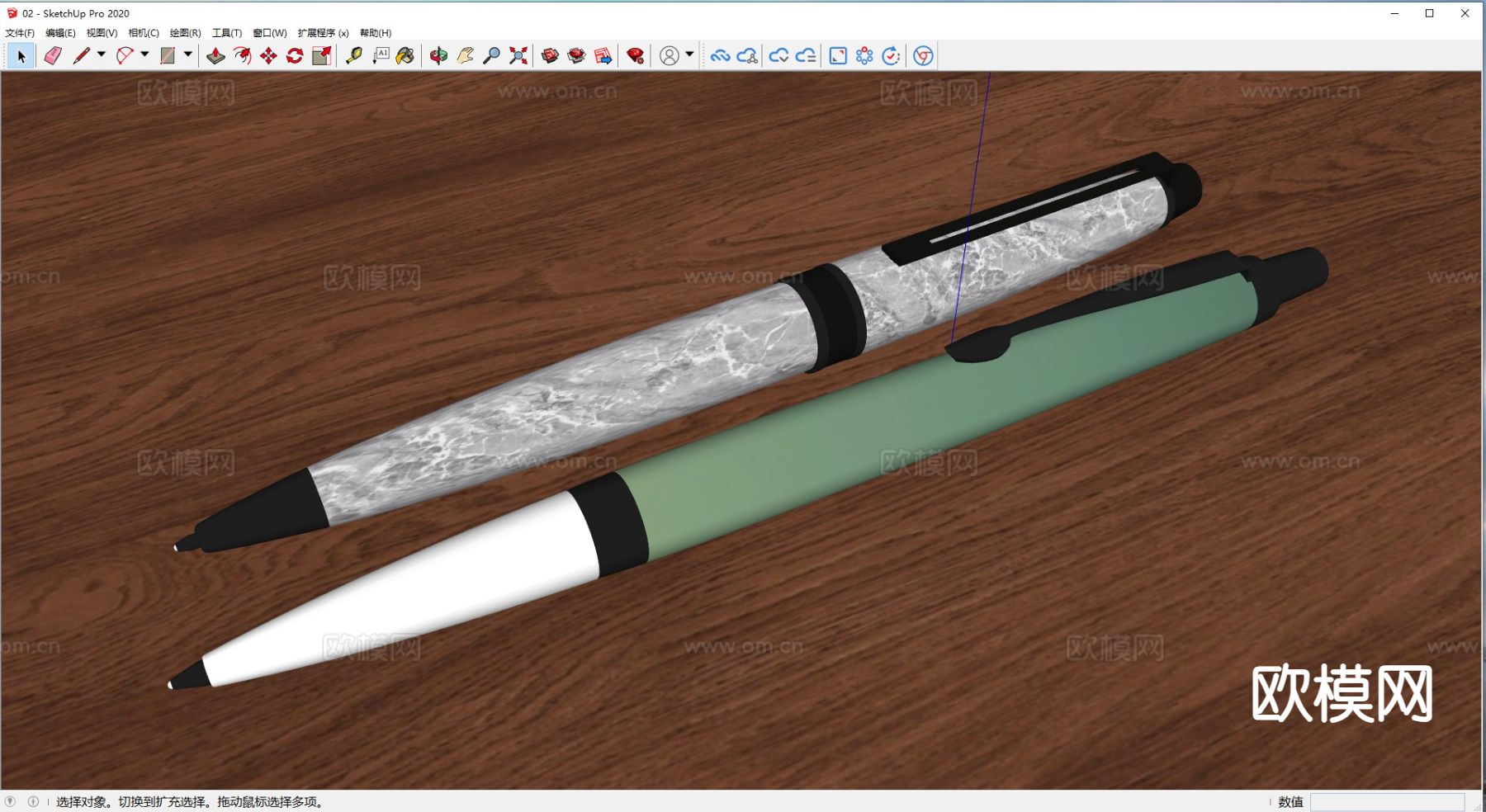Viewport: 1486px width, 812px height.
Task: Open the 文件(F) menu
Action: pos(20,33)
